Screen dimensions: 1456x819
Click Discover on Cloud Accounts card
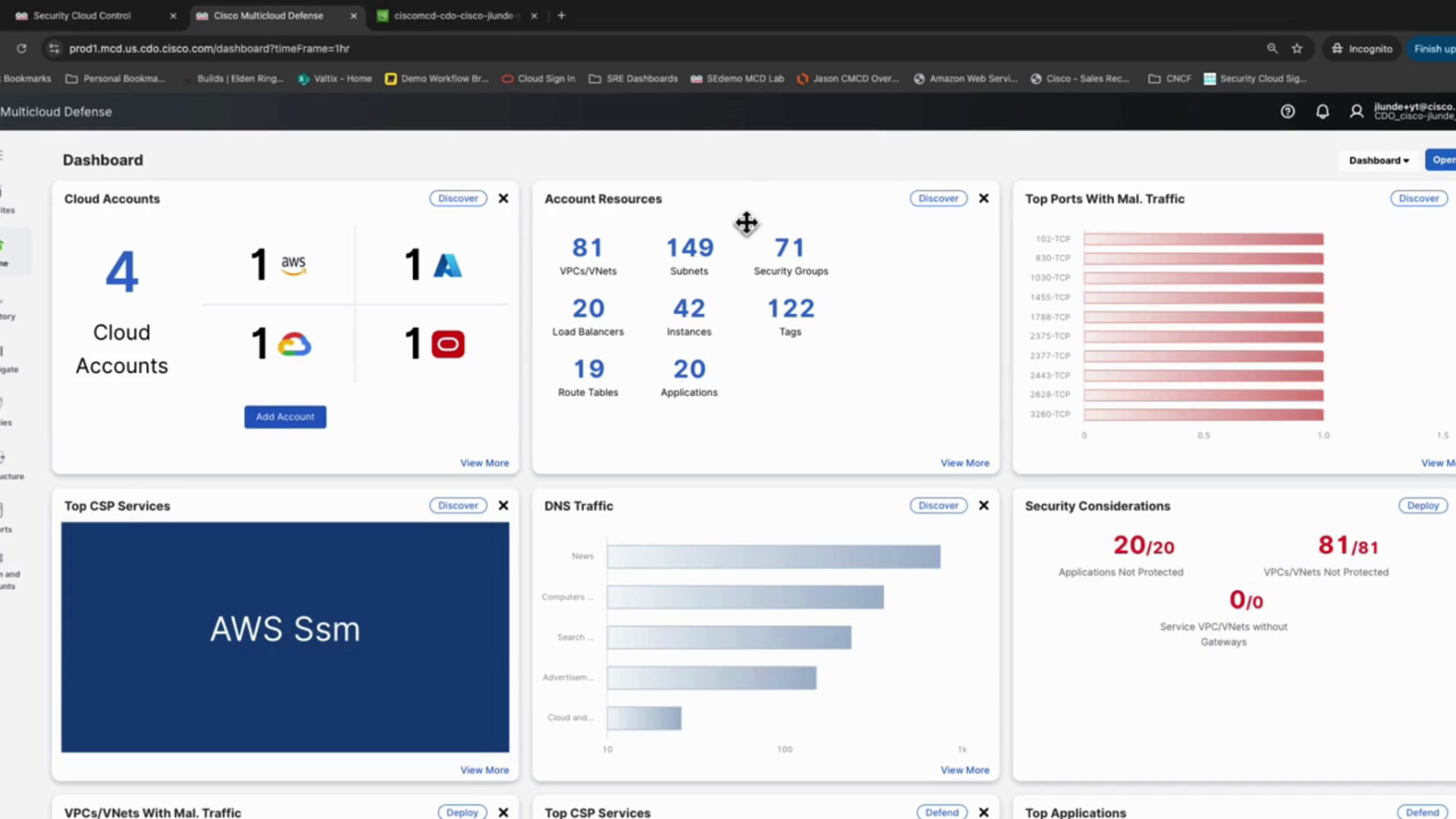point(458,199)
